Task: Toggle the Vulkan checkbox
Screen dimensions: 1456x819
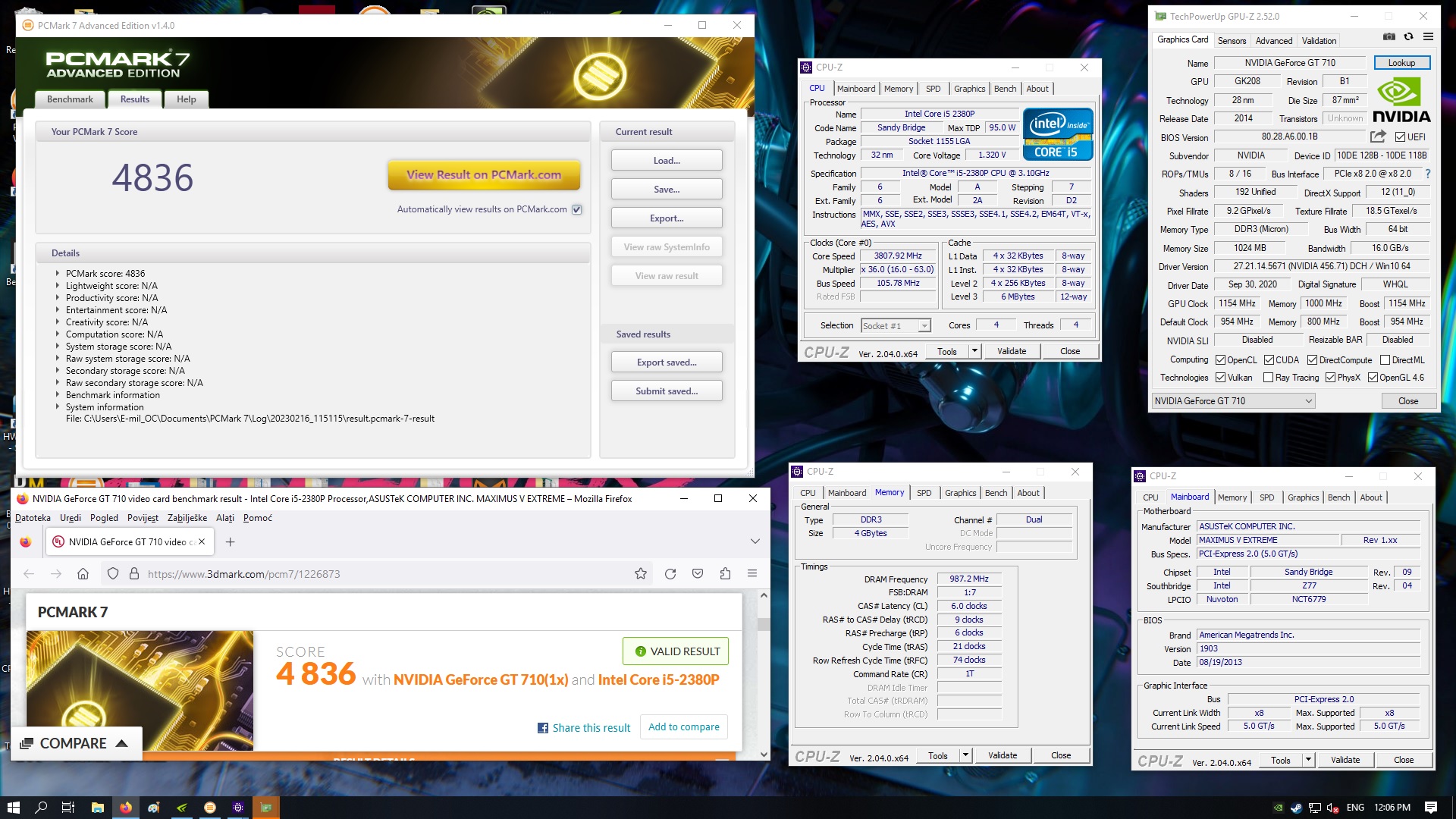Action: tap(1221, 378)
